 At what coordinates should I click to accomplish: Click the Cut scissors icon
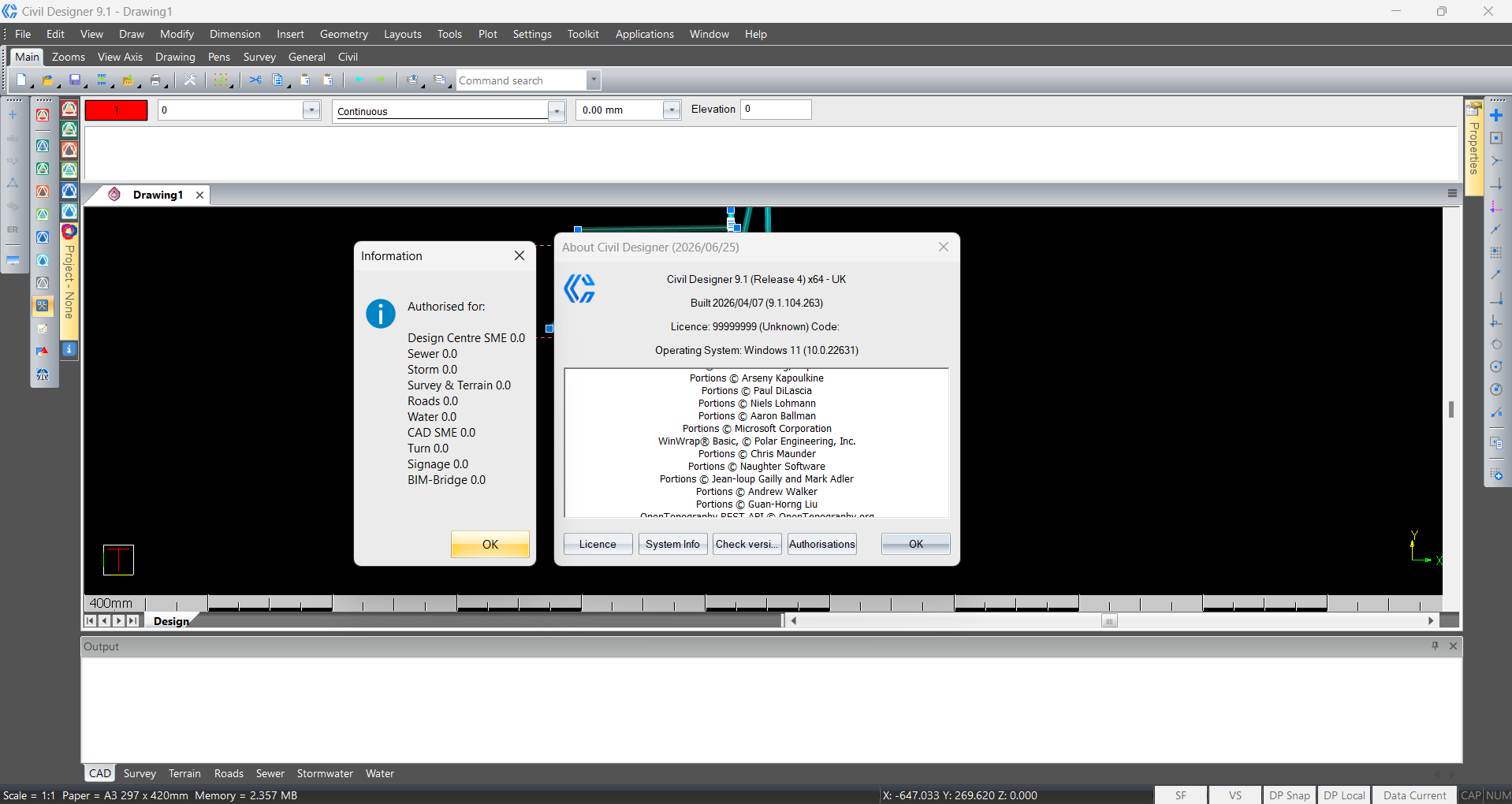255,80
